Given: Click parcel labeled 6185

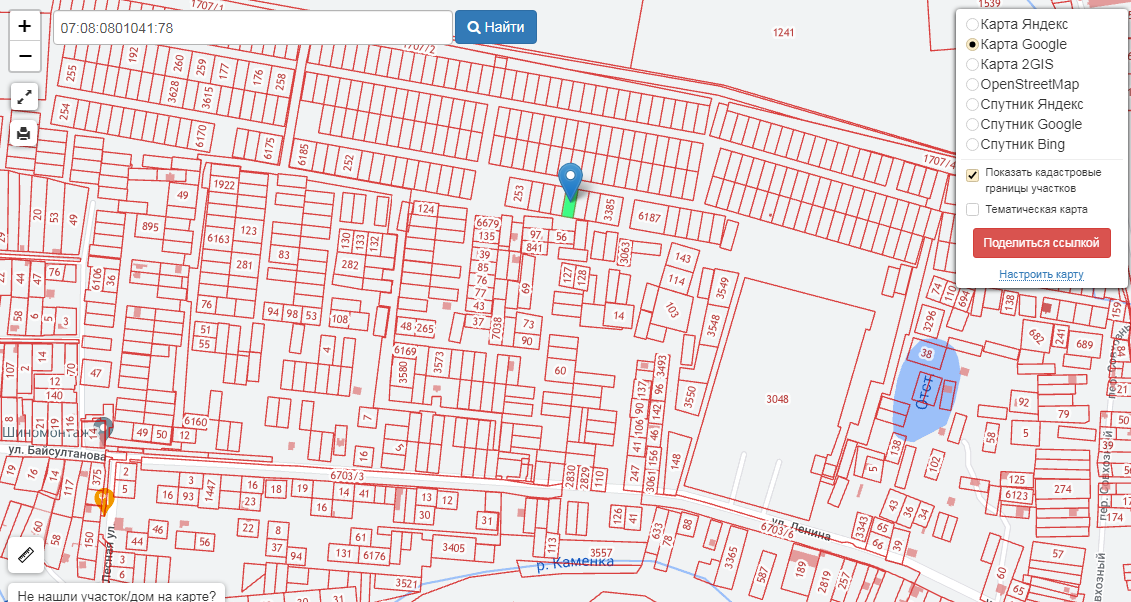Looking at the screenshot, I should [303, 154].
